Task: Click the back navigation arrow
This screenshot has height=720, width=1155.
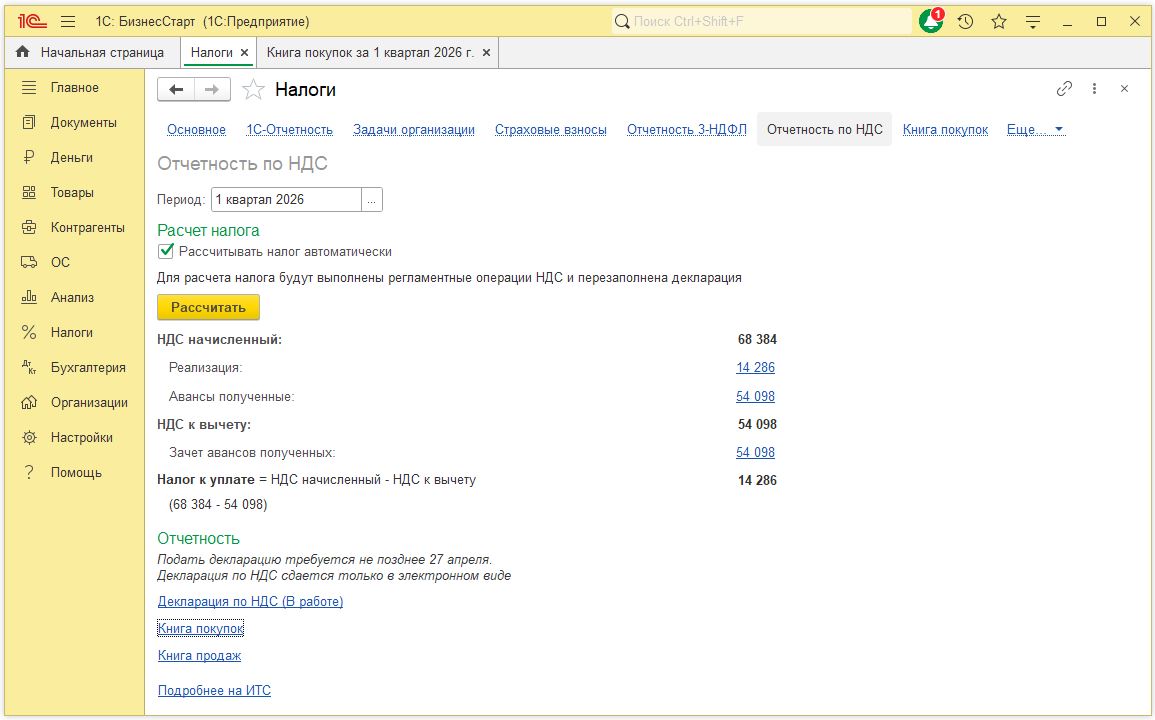Action: tap(176, 90)
